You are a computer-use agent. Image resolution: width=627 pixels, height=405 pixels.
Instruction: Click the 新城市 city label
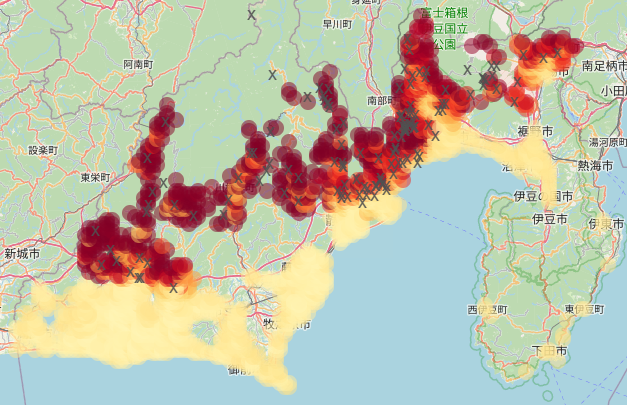pyautogui.click(x=22, y=254)
